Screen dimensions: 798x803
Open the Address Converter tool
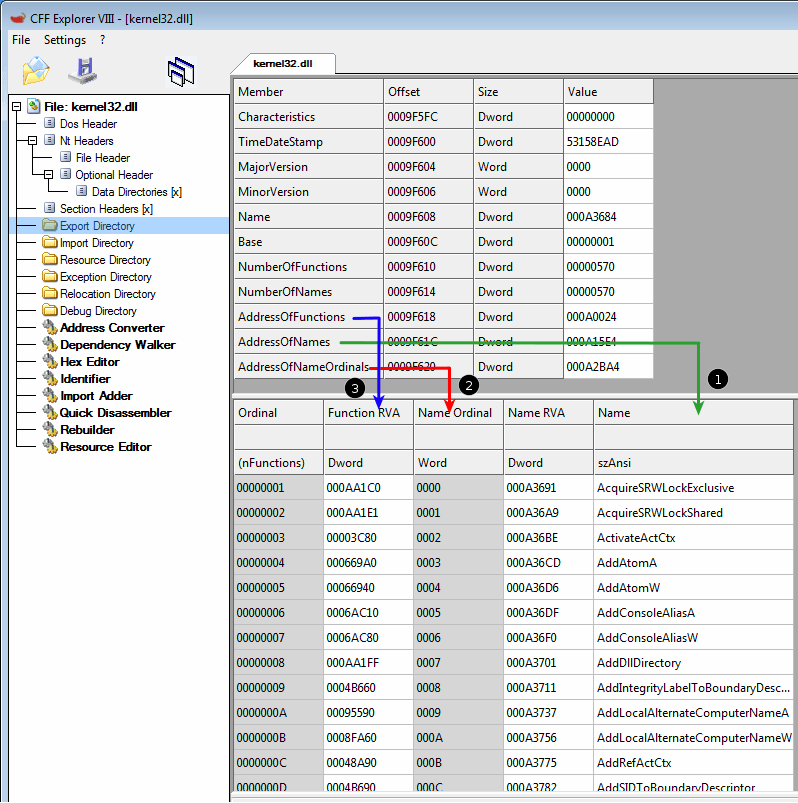pyautogui.click(x=111, y=328)
